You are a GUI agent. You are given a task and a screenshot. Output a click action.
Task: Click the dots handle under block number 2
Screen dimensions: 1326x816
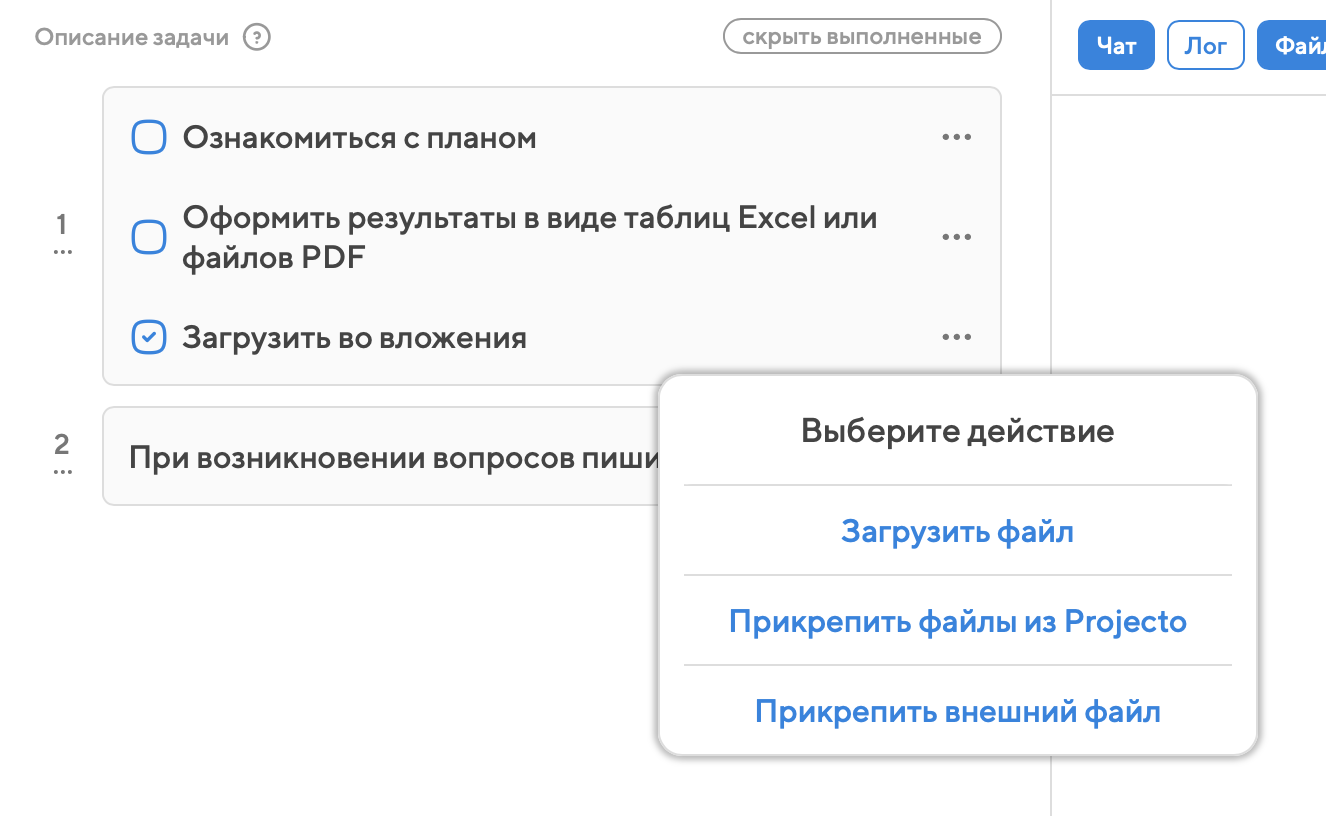(62, 471)
